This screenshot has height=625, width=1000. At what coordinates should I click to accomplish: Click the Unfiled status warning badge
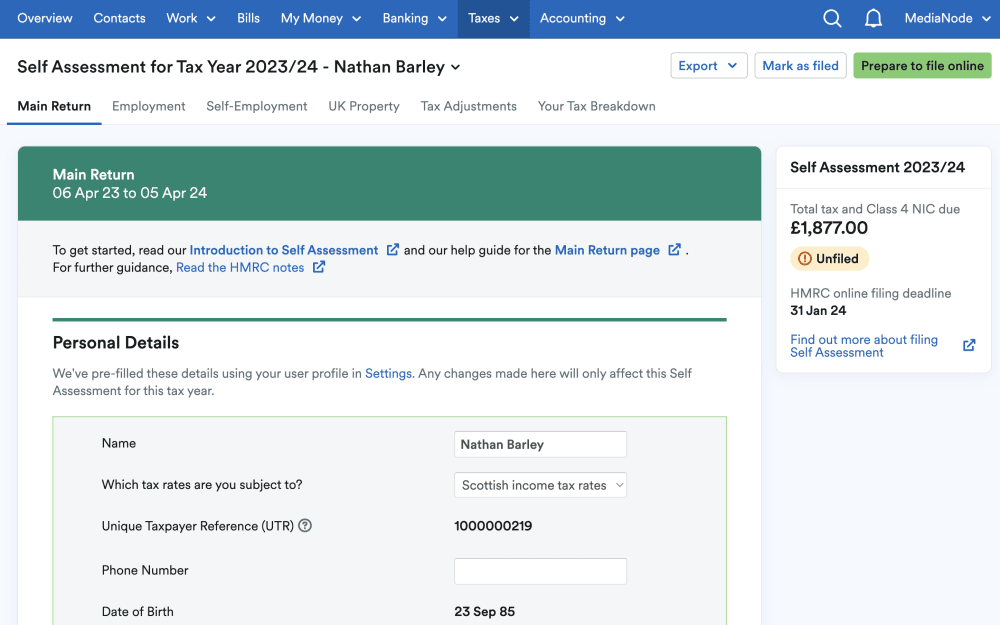click(829, 259)
